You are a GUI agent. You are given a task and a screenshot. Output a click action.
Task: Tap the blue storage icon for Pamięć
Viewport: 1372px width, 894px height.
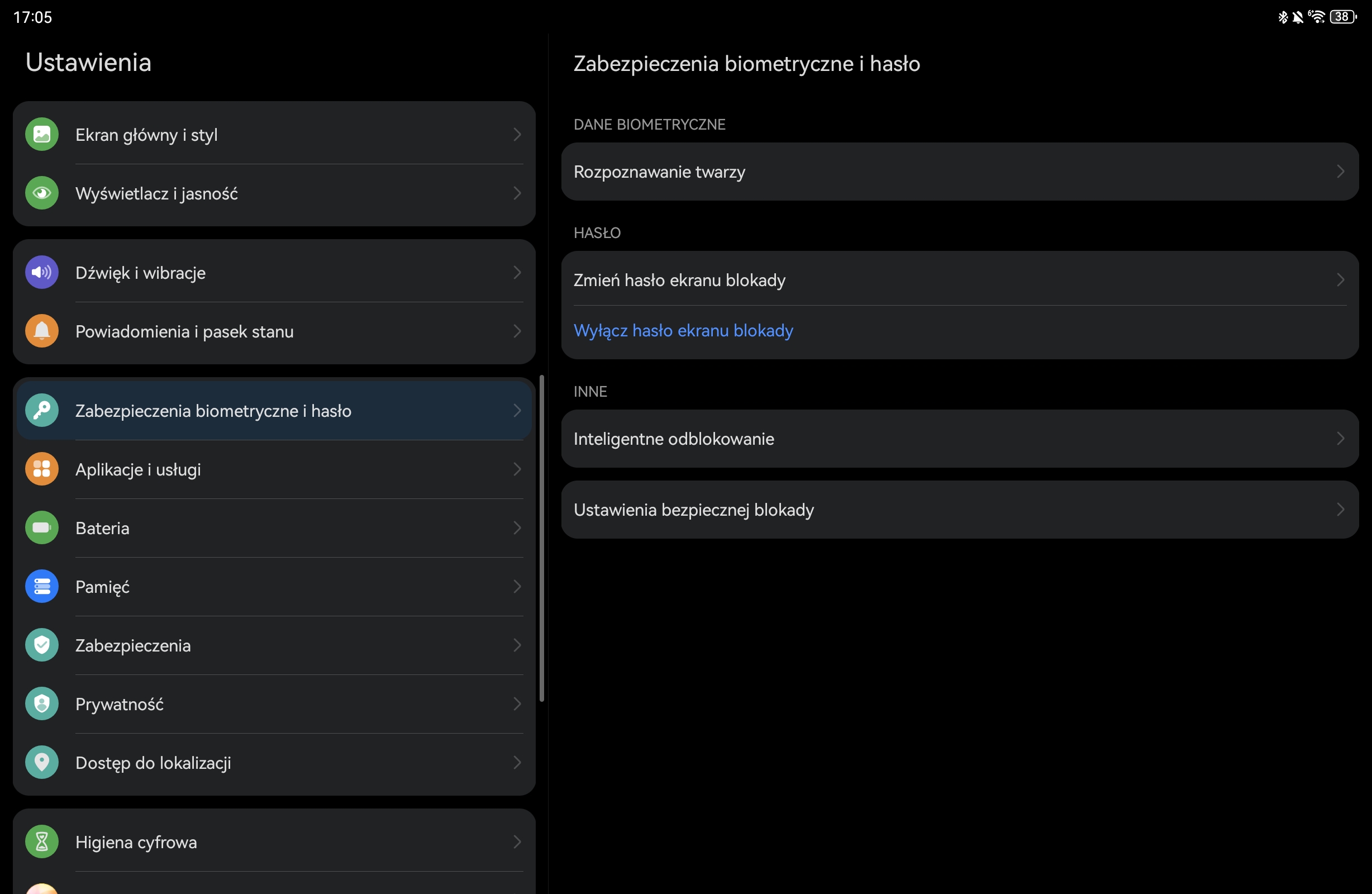pyautogui.click(x=41, y=587)
